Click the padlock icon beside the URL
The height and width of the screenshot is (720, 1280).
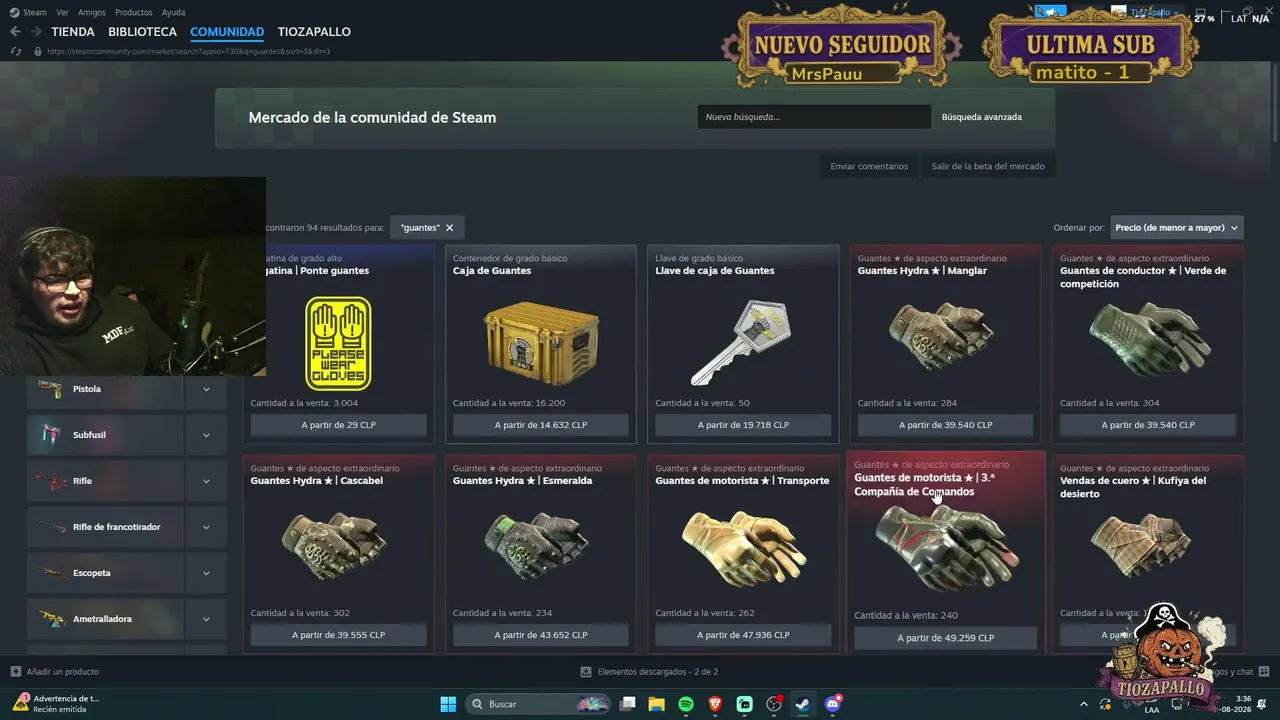(38, 51)
